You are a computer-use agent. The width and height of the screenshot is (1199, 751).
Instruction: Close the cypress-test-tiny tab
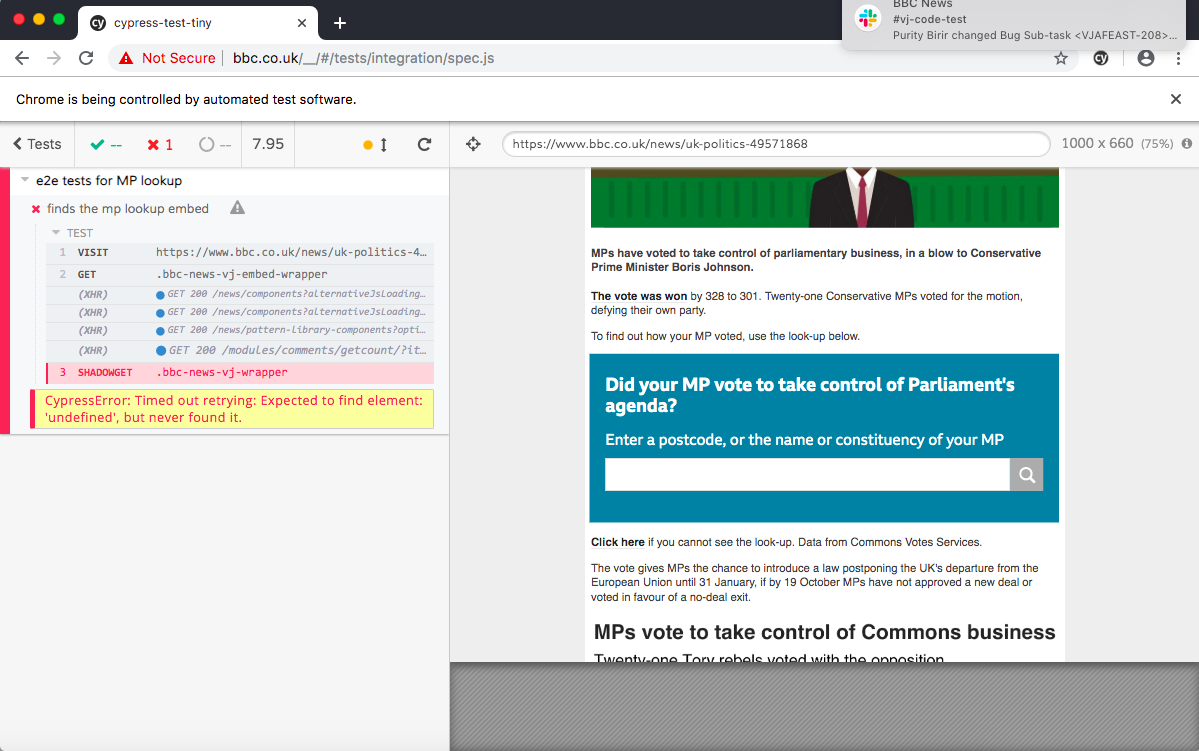pyautogui.click(x=302, y=23)
